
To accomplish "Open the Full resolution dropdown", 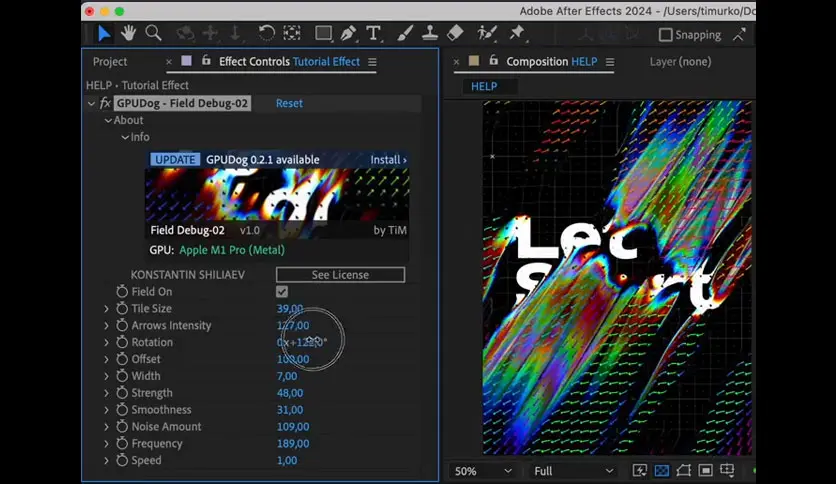I will point(574,471).
